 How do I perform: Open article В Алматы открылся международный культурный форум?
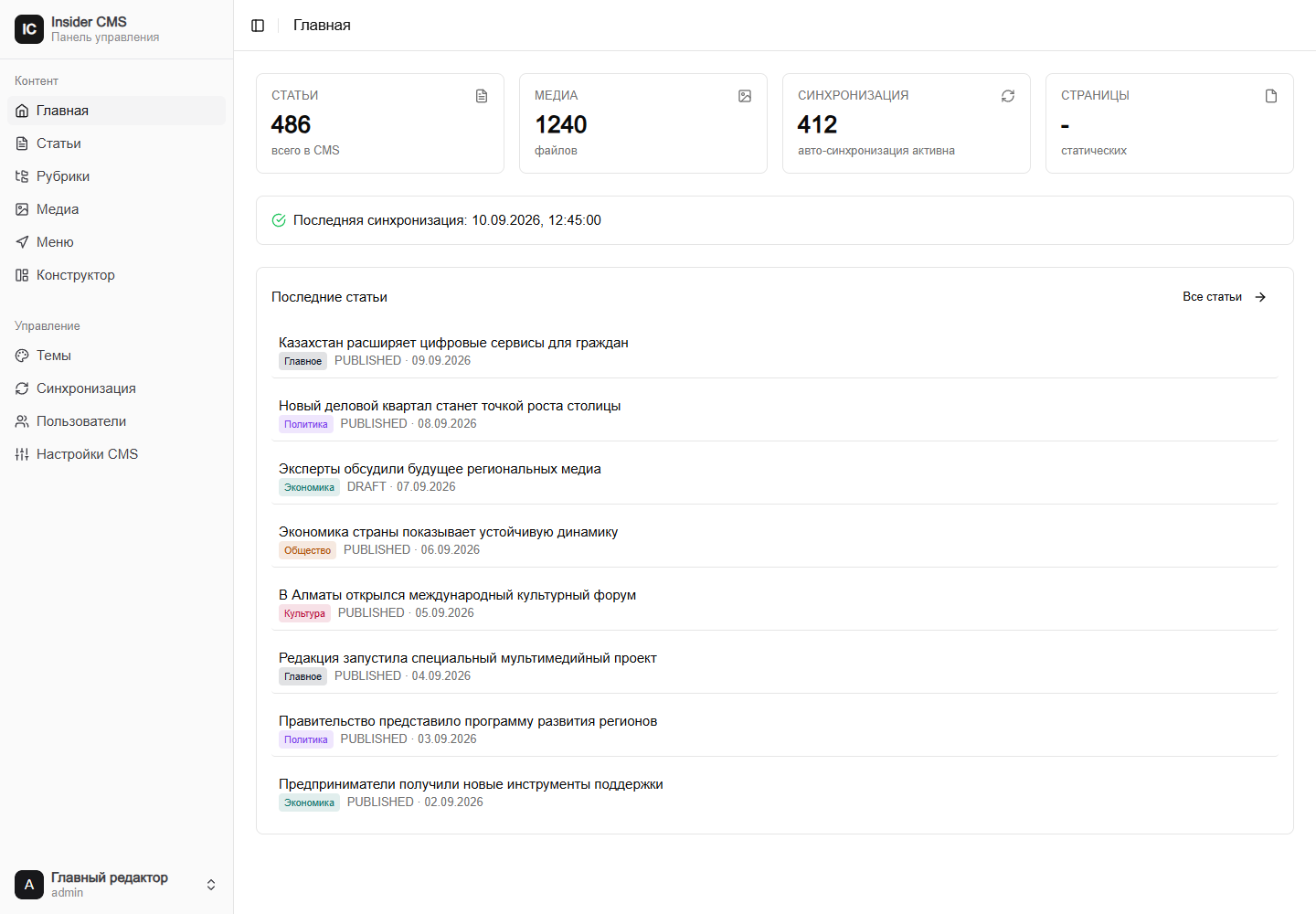457,595
